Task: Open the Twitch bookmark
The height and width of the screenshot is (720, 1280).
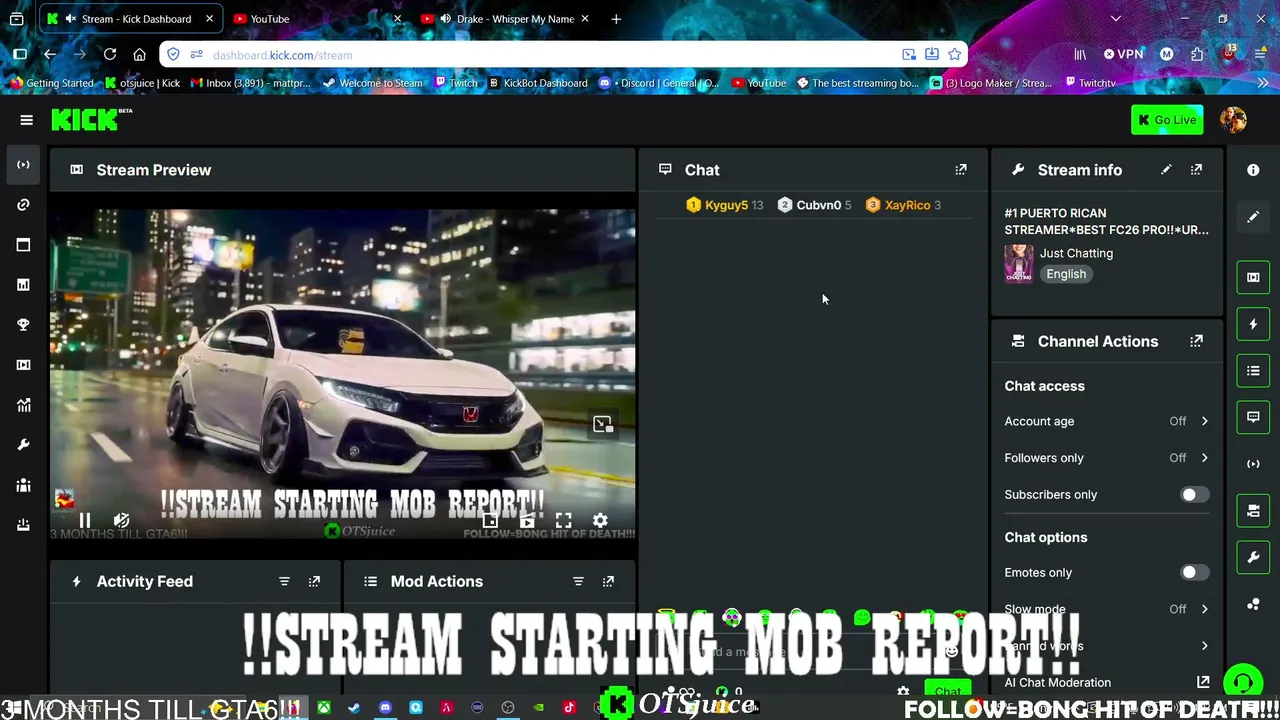Action: pos(456,83)
